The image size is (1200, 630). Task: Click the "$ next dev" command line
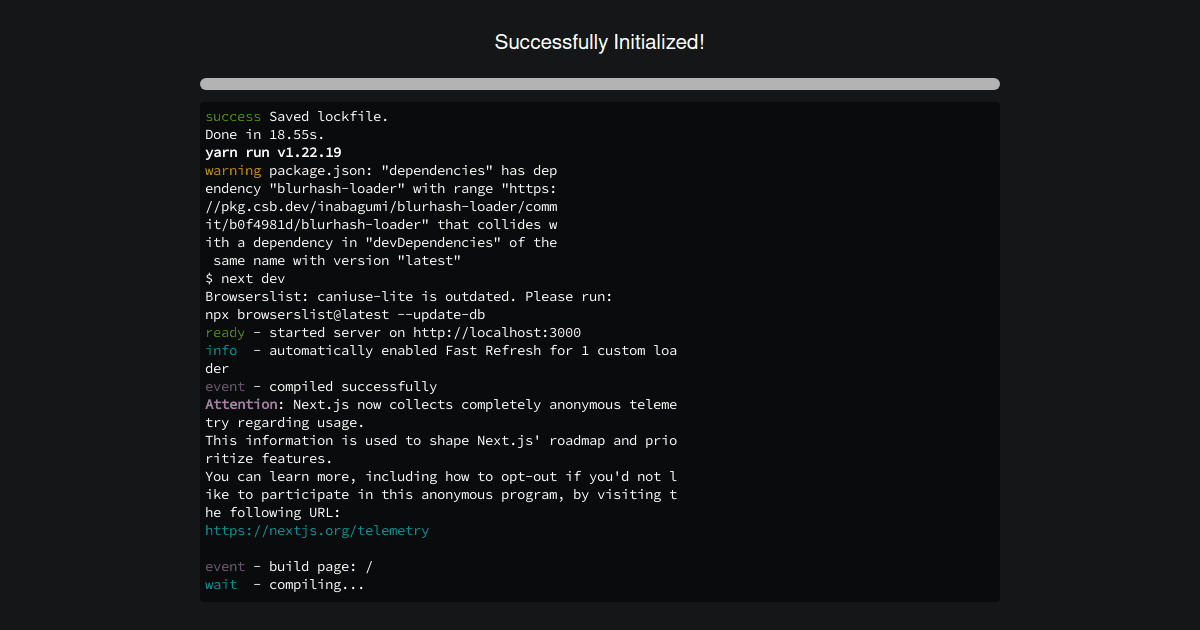click(245, 279)
